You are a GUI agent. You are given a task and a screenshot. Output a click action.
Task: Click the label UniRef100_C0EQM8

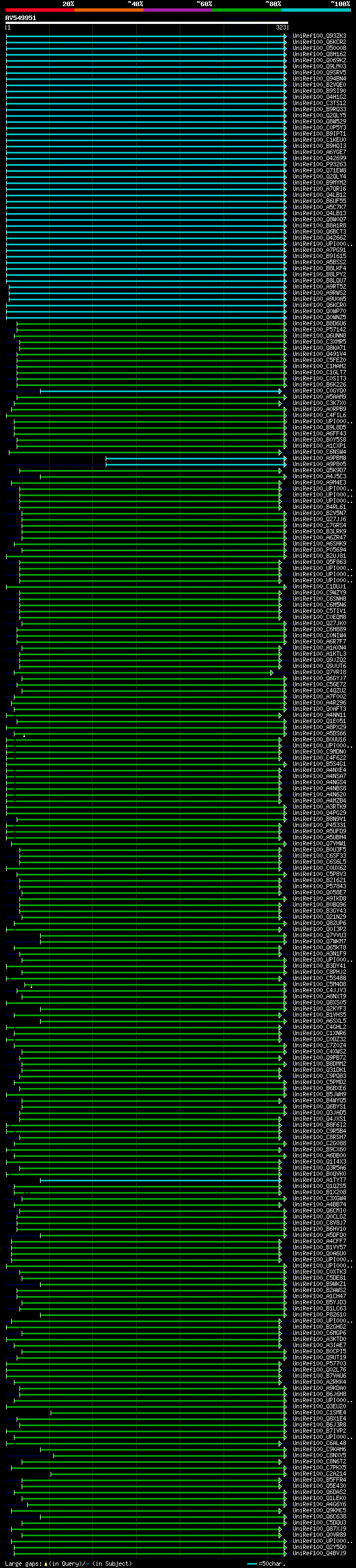(319, 617)
